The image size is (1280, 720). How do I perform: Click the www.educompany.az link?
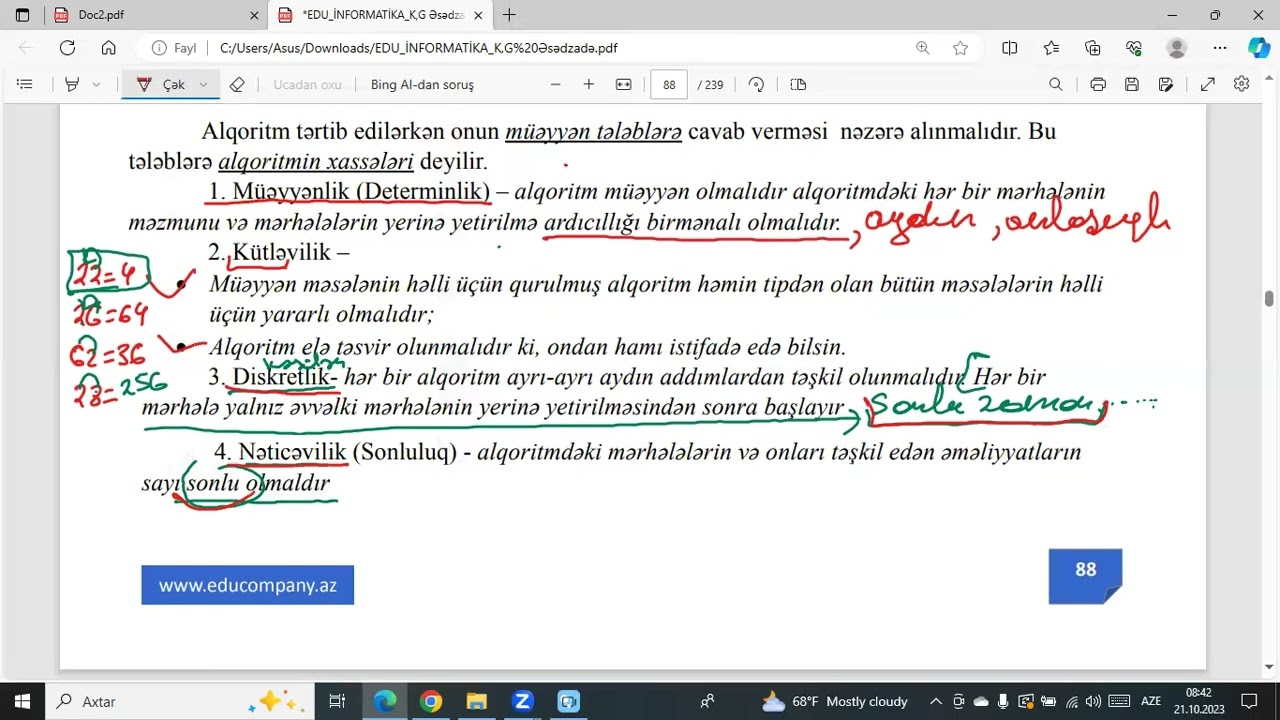247,586
